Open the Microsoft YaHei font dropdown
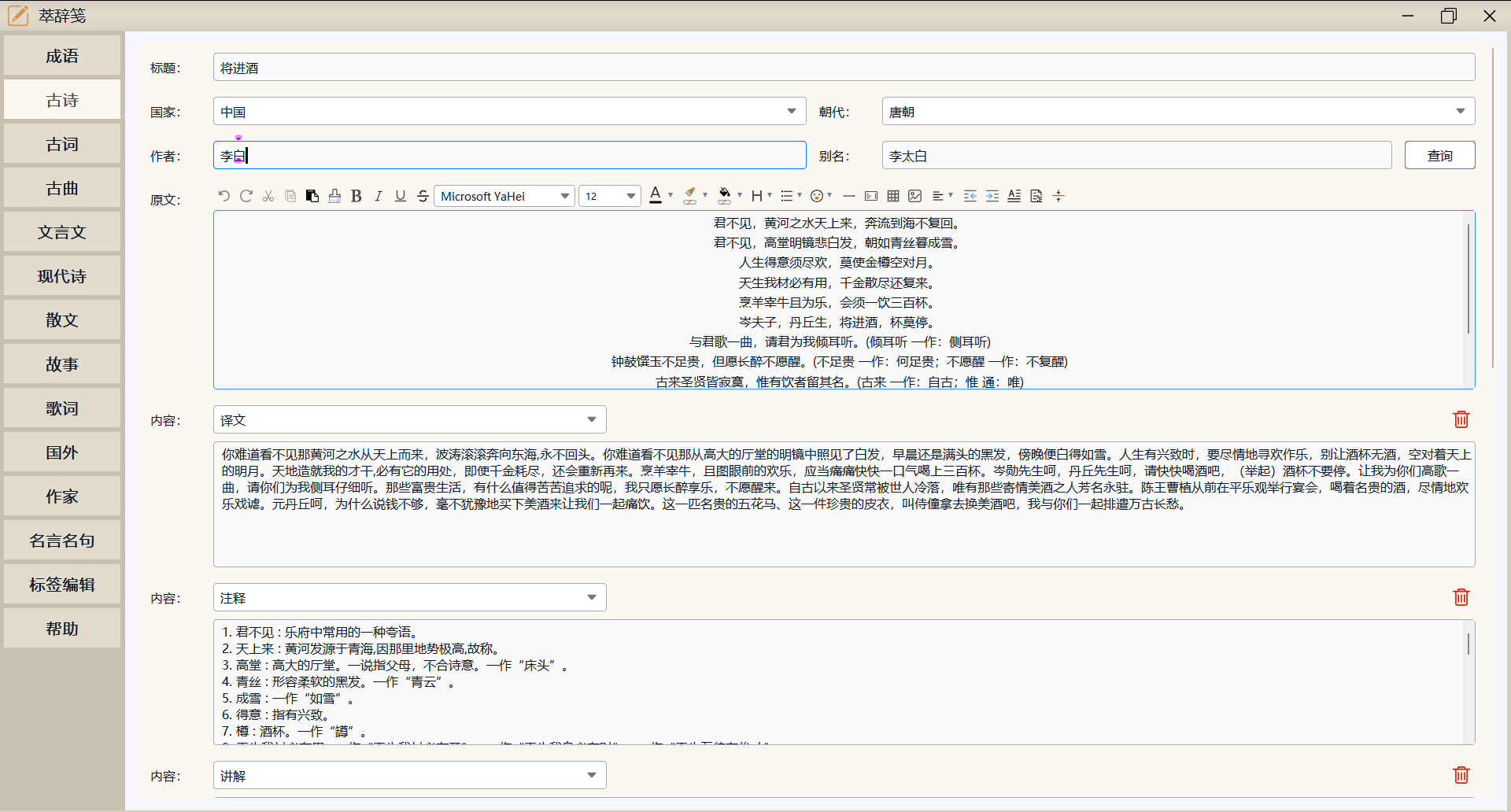The width and height of the screenshot is (1511, 812). tap(504, 196)
